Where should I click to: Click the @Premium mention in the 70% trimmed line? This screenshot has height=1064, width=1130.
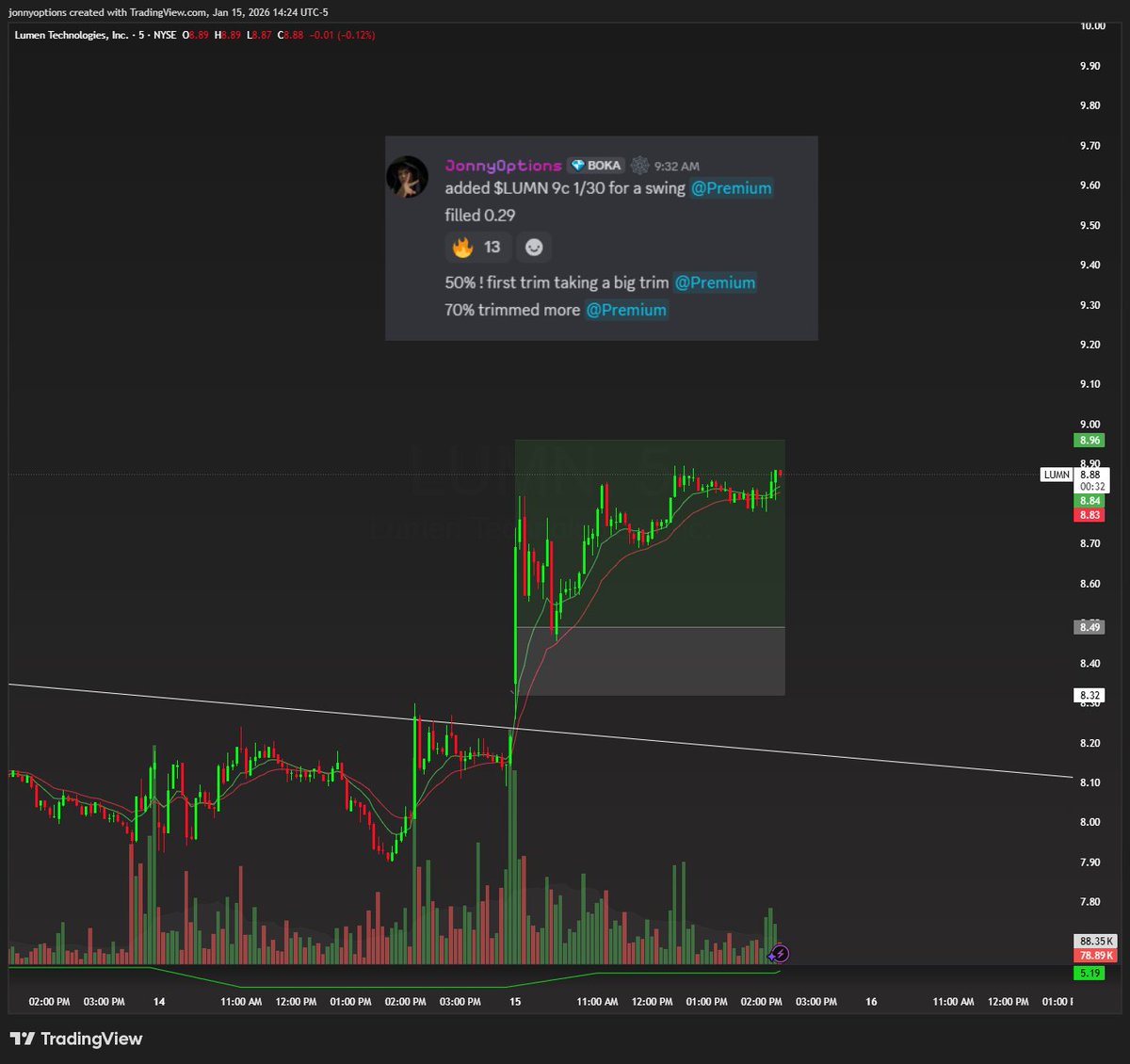pyautogui.click(x=626, y=310)
